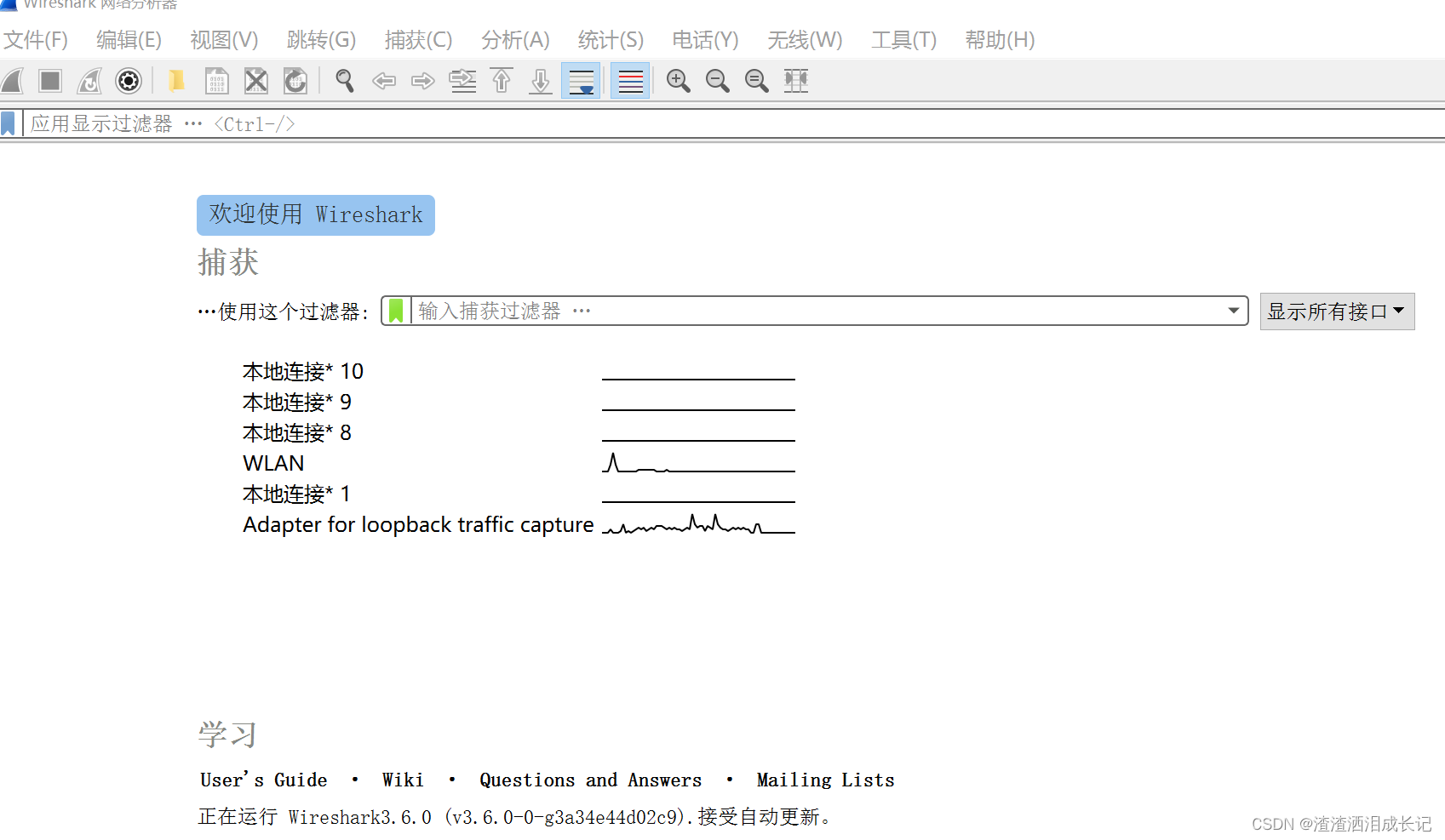Image resolution: width=1445 pixels, height=840 pixels.
Task: Click green capture filter bookmark icon
Action: click(x=396, y=311)
